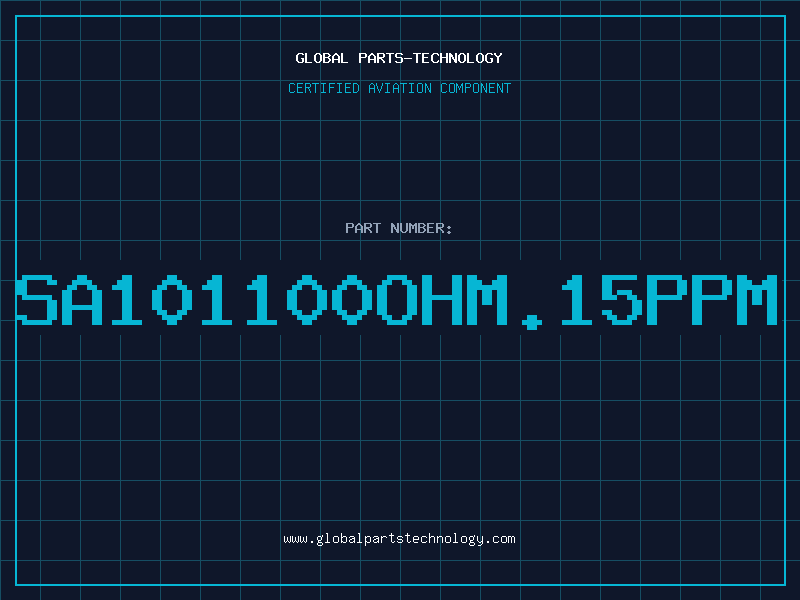The width and height of the screenshot is (800, 600).
Task: Open the www.globalpartstechnology.com link
Action: coord(399,539)
